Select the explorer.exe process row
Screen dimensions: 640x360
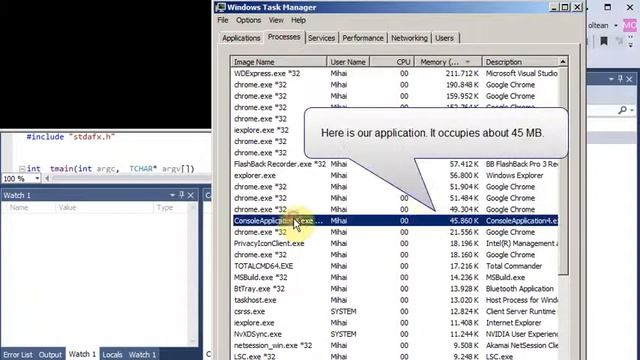point(395,176)
